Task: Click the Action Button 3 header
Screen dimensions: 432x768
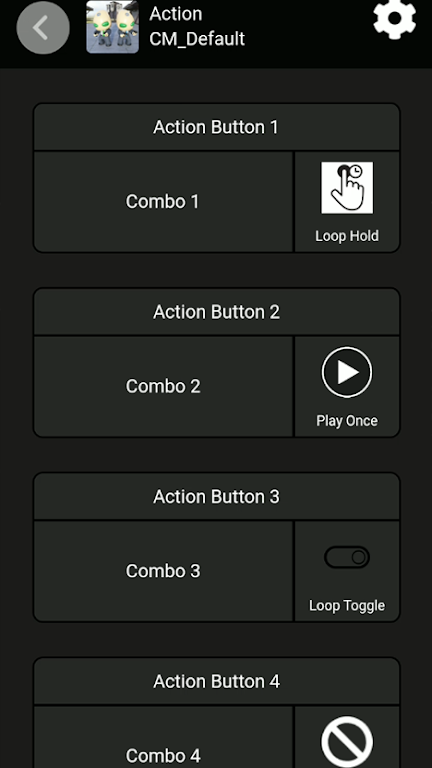Action: coord(216,497)
